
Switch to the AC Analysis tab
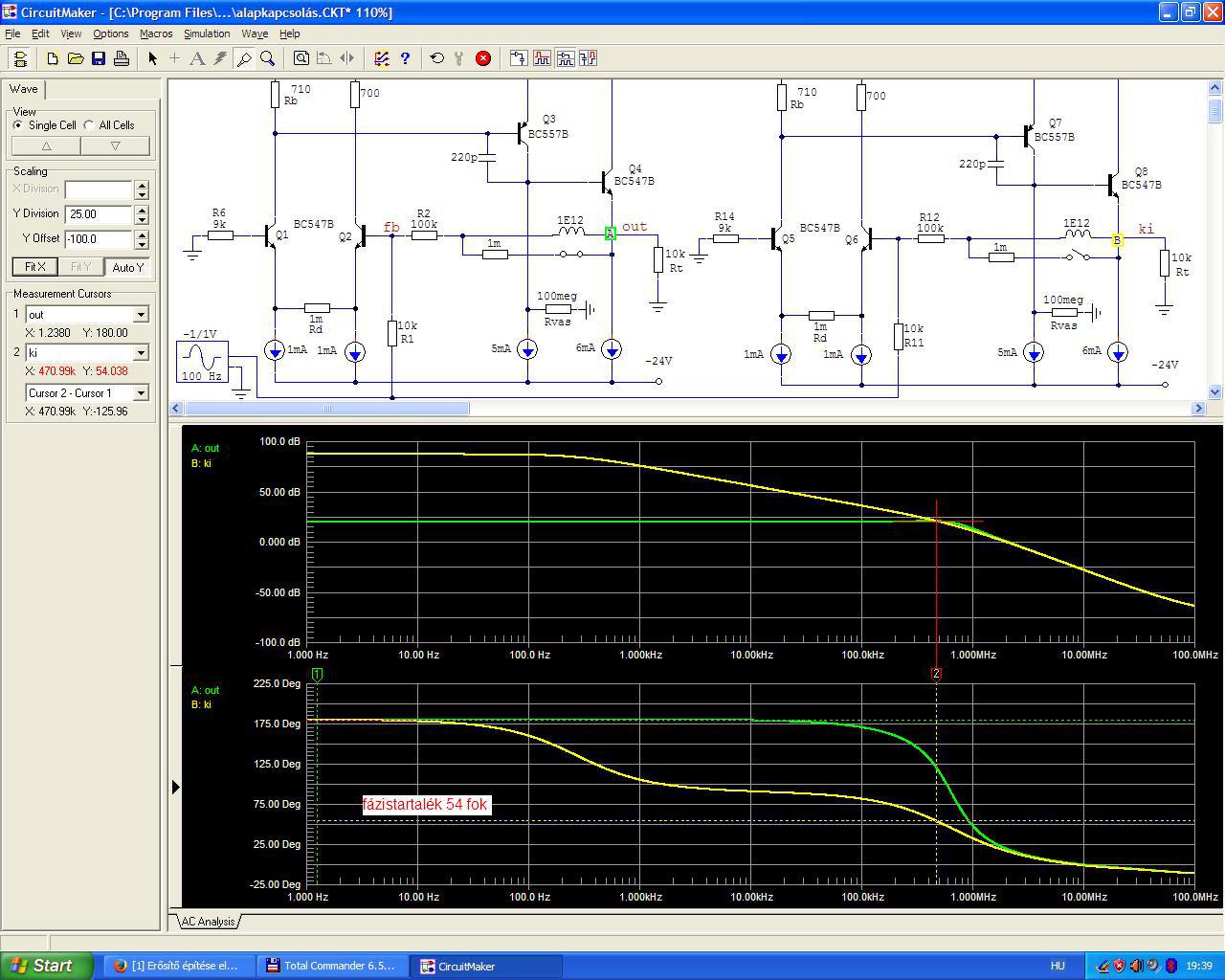(x=208, y=922)
